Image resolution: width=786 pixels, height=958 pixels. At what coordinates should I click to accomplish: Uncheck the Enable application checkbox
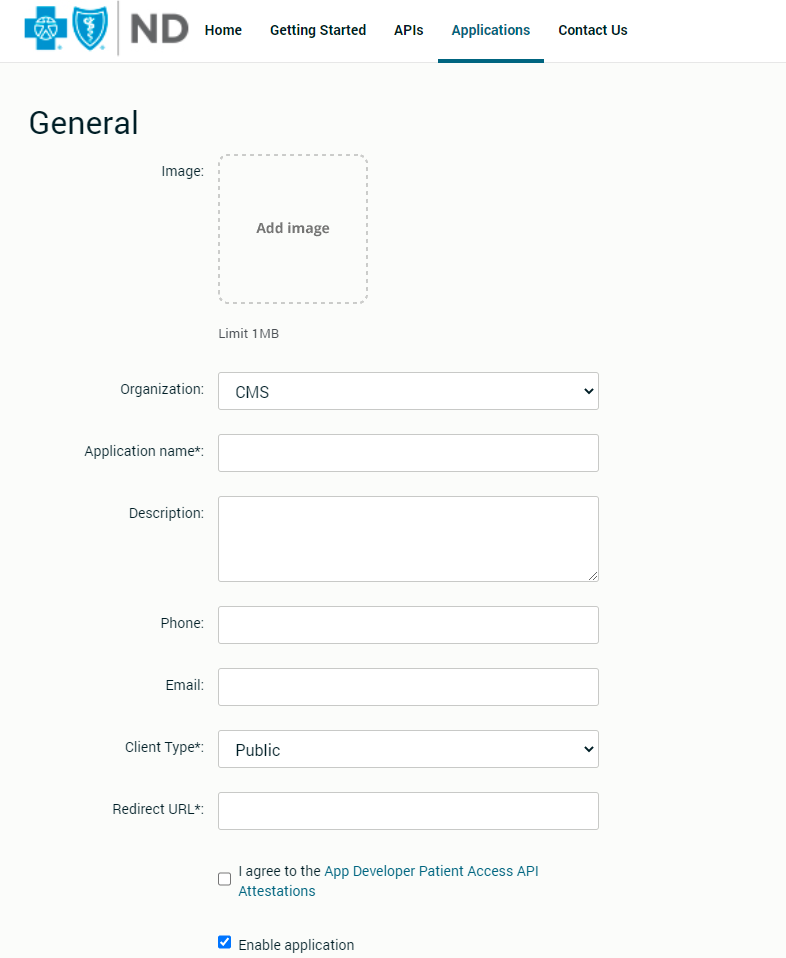225,942
